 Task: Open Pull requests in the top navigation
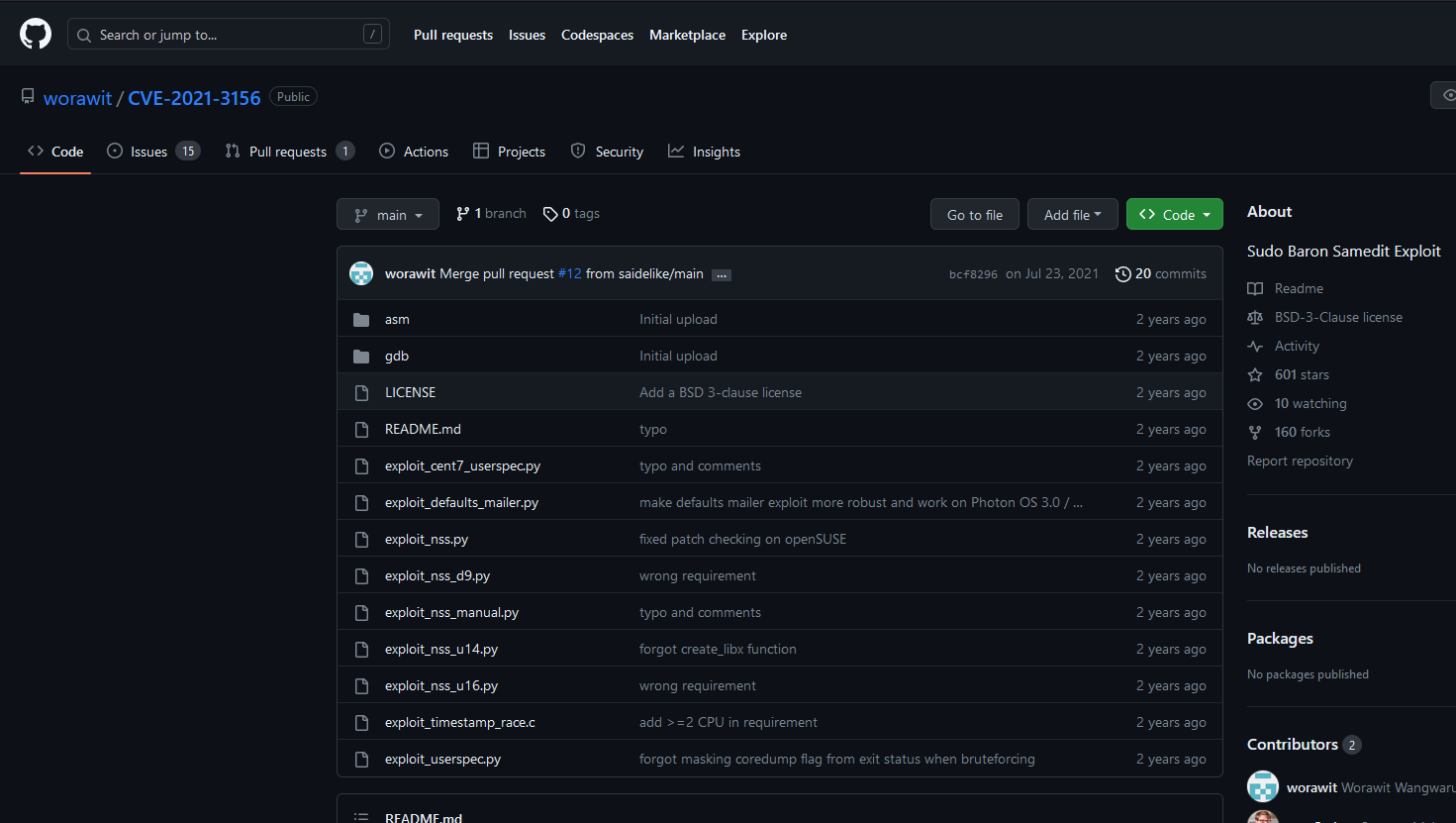click(x=453, y=35)
